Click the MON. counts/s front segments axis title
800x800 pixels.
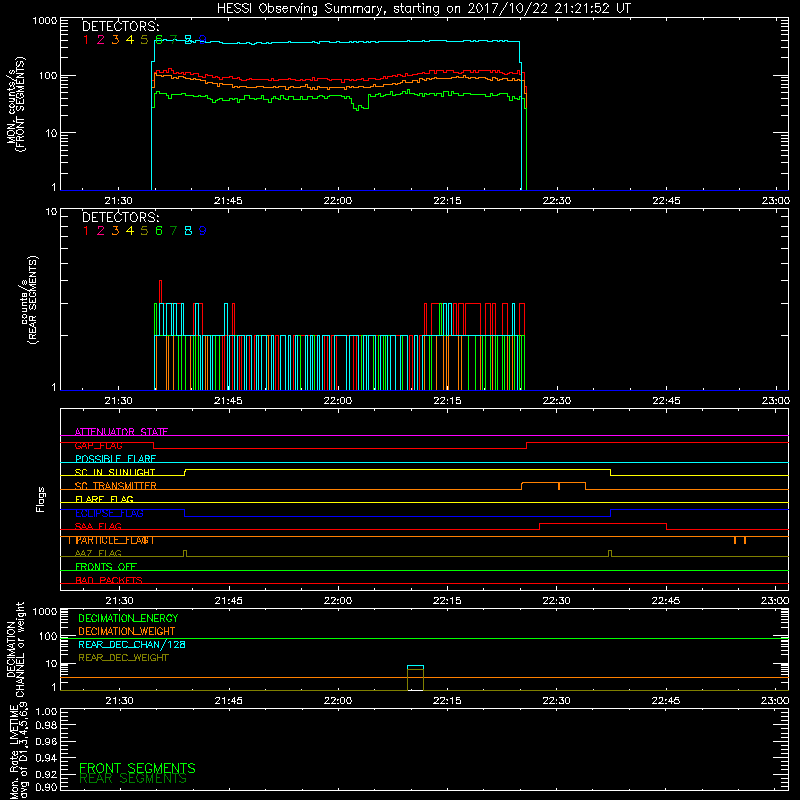pos(15,105)
